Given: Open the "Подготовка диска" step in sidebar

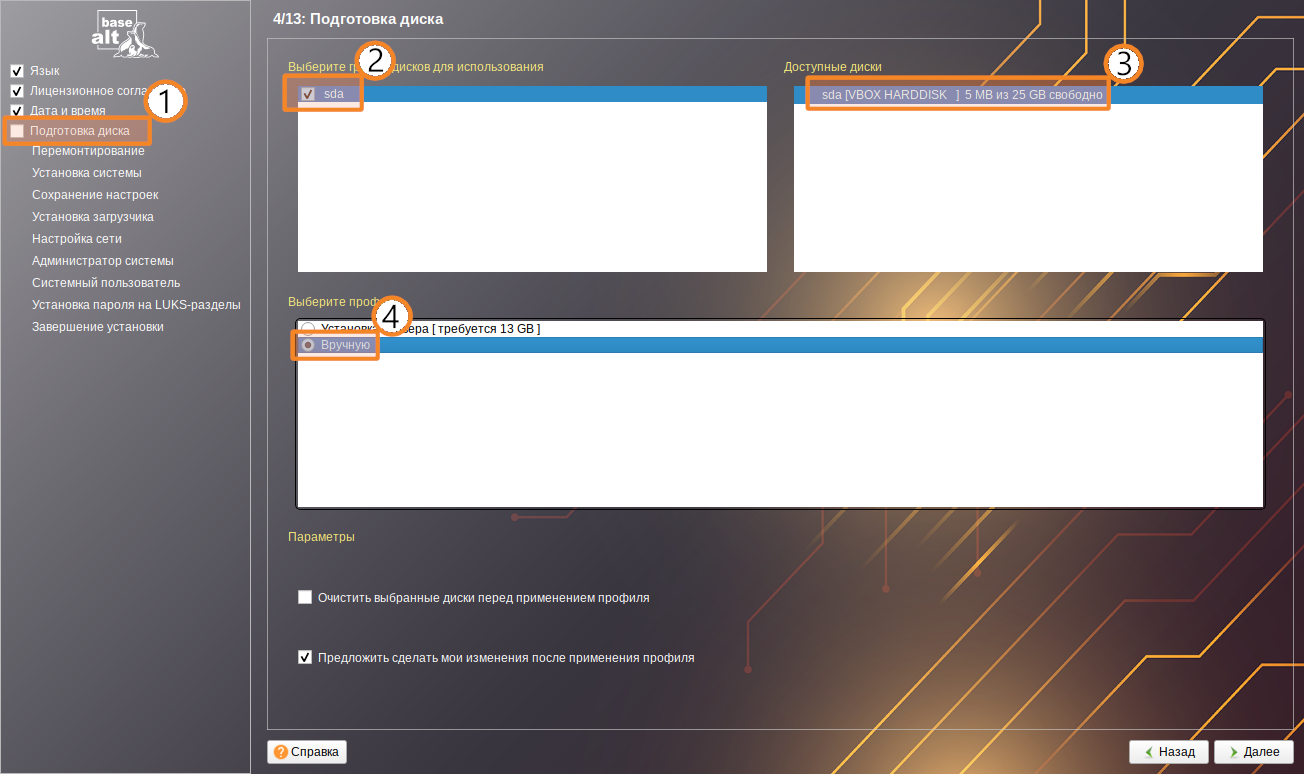Looking at the screenshot, I should 79,131.
